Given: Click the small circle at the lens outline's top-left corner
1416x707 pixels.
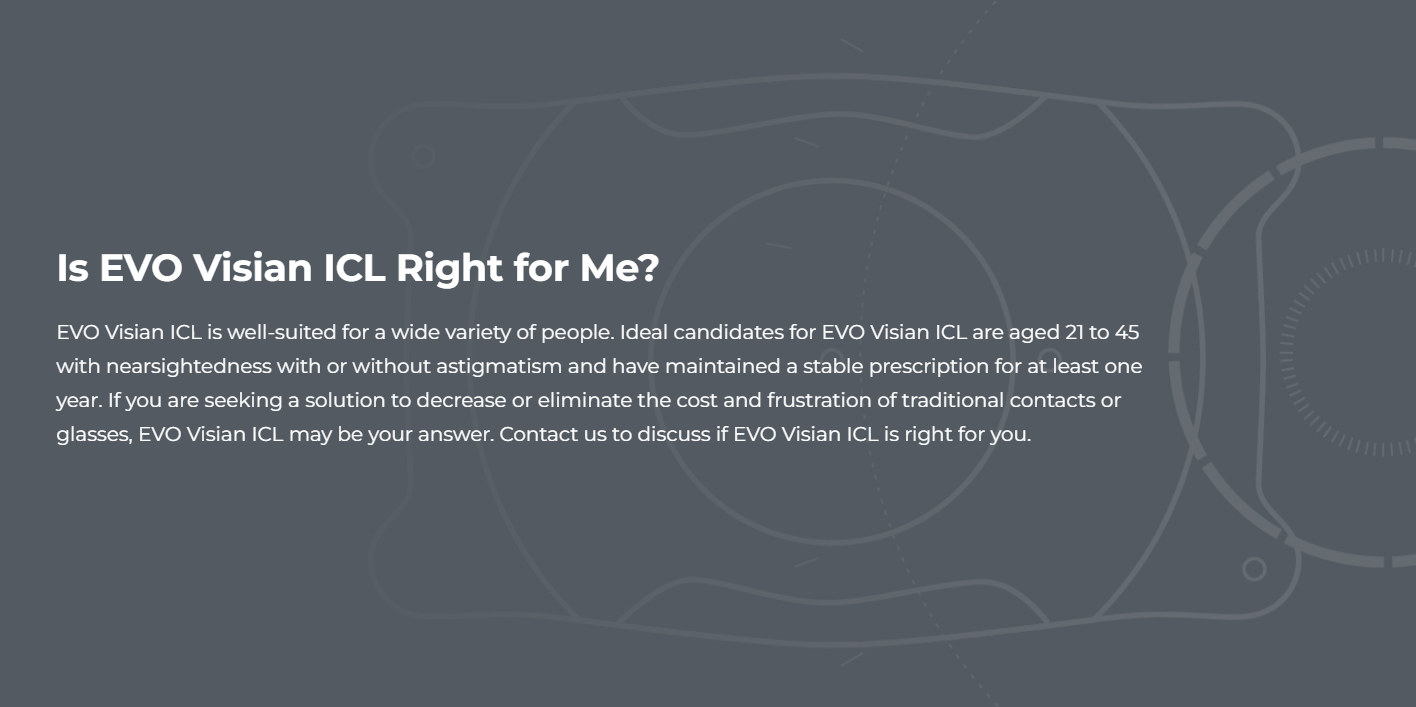Looking at the screenshot, I should point(423,156).
